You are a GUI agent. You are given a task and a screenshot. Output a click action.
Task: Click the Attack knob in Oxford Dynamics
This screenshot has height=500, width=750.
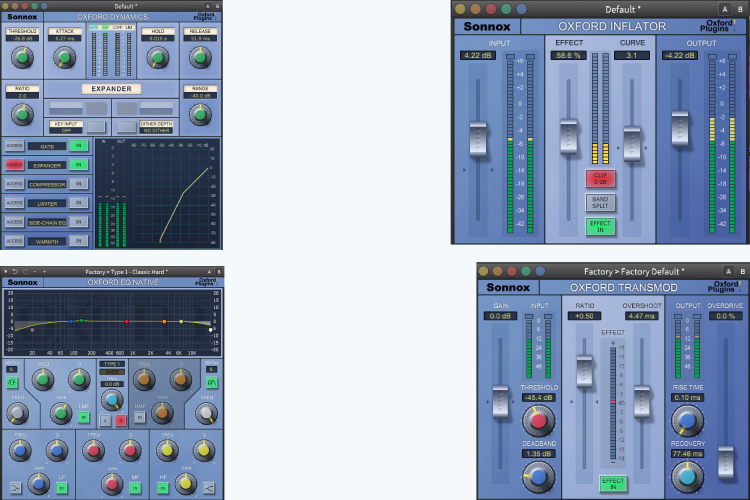pos(64,58)
